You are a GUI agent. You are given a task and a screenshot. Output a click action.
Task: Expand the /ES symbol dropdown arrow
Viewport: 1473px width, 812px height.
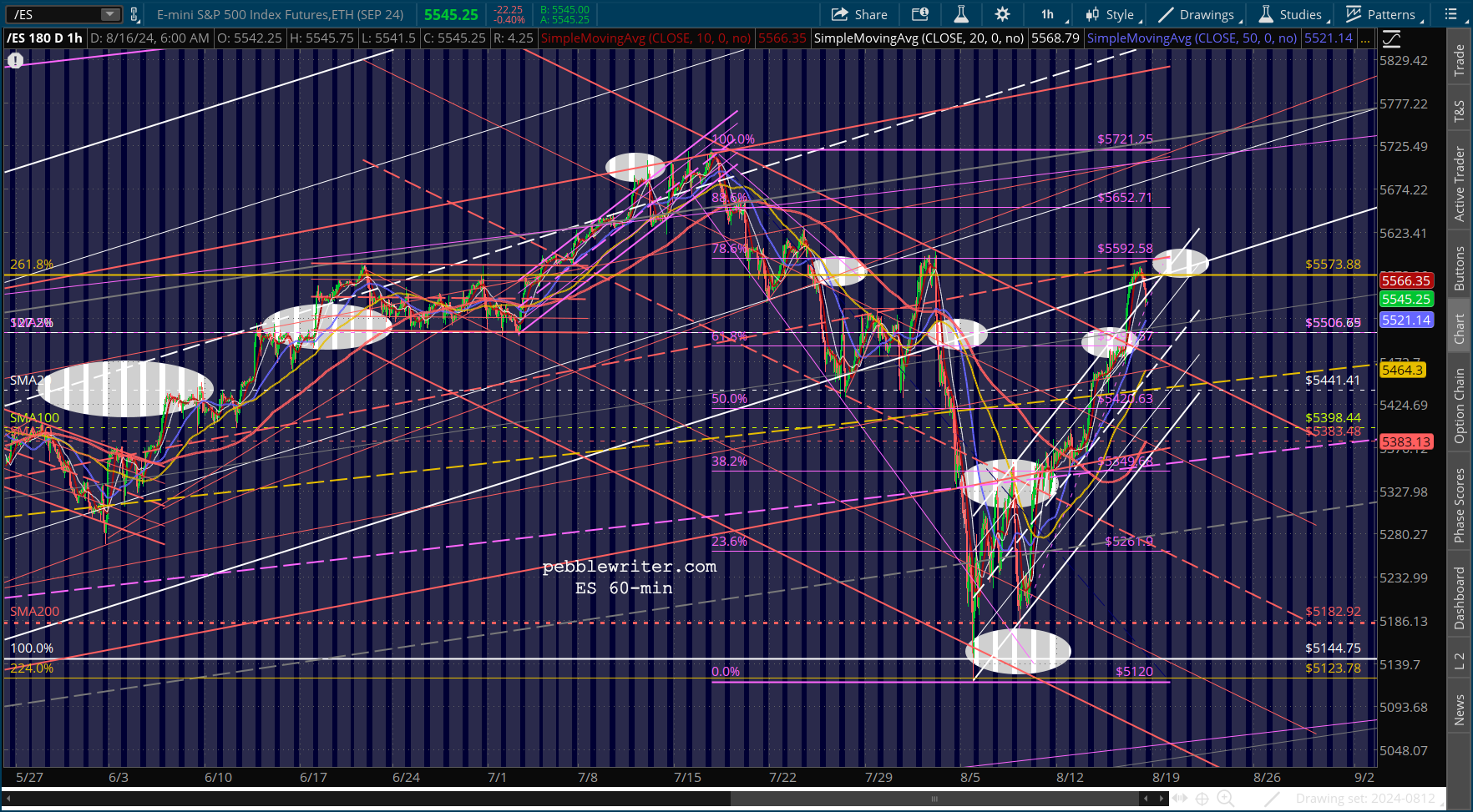coord(109,14)
